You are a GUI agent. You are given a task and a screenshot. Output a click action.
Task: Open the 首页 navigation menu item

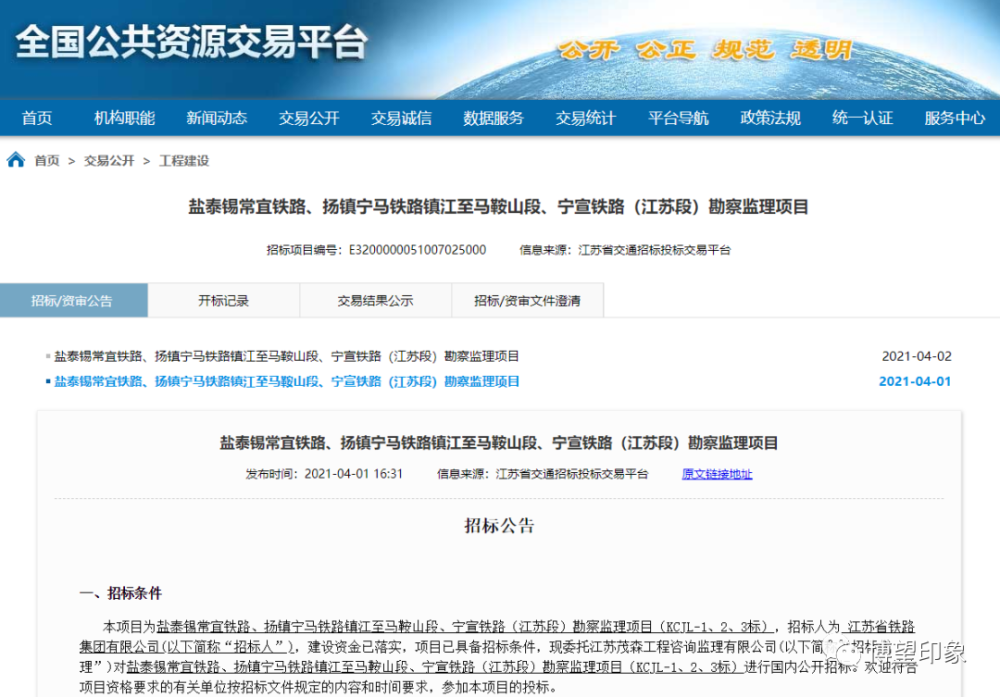37,118
